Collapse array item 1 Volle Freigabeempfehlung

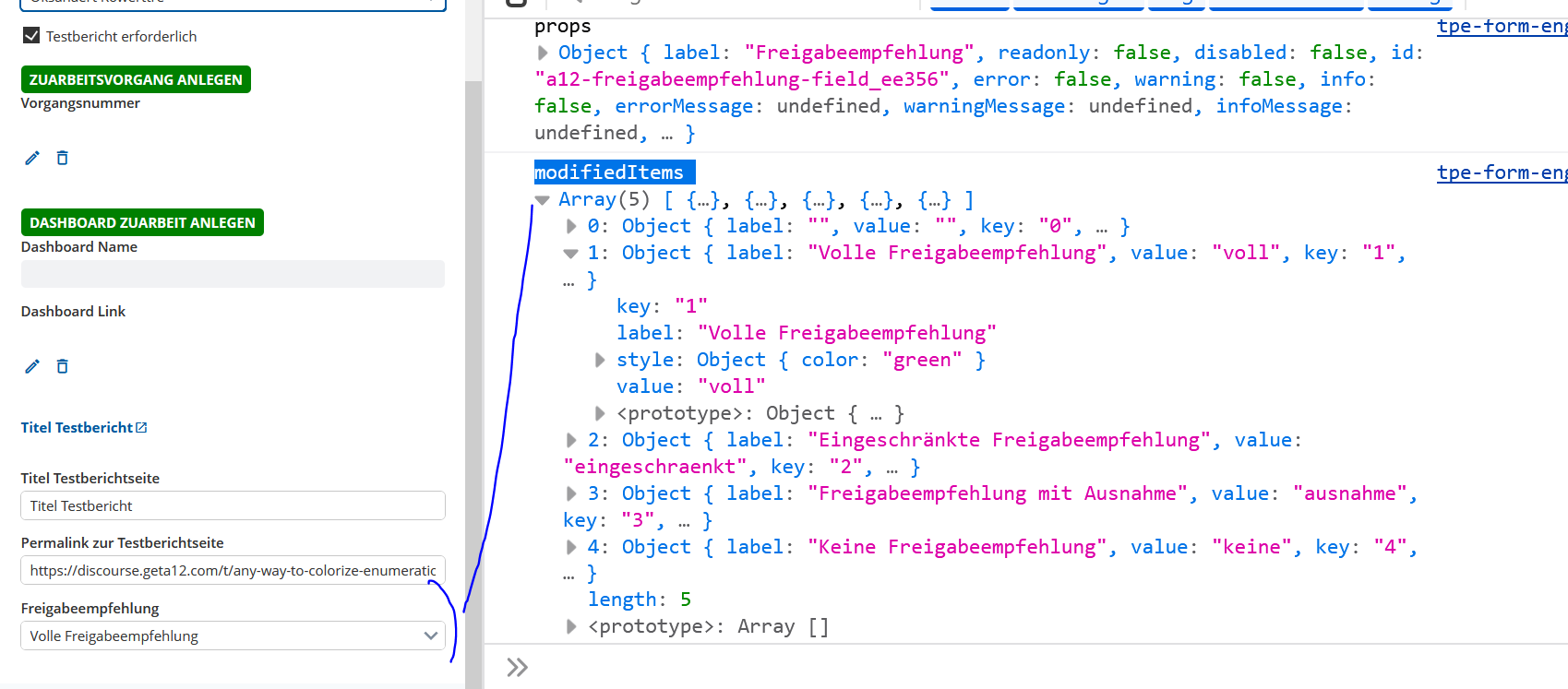(571, 253)
